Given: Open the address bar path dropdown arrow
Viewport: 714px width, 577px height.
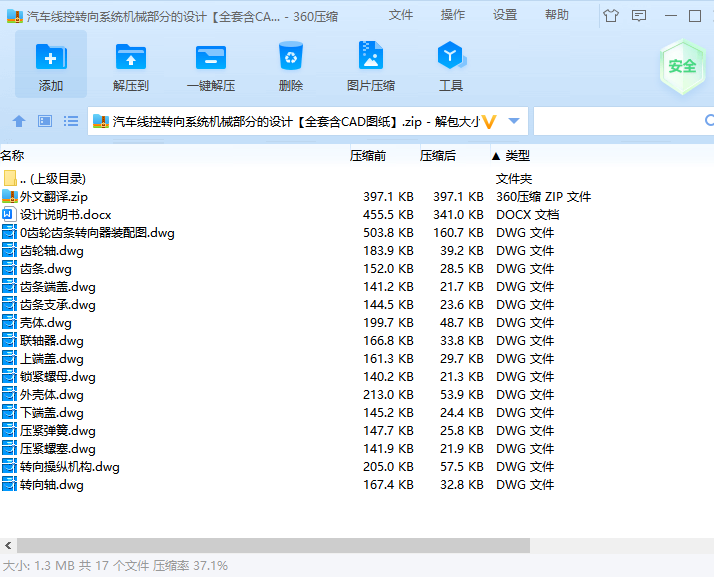Looking at the screenshot, I should coord(514,121).
